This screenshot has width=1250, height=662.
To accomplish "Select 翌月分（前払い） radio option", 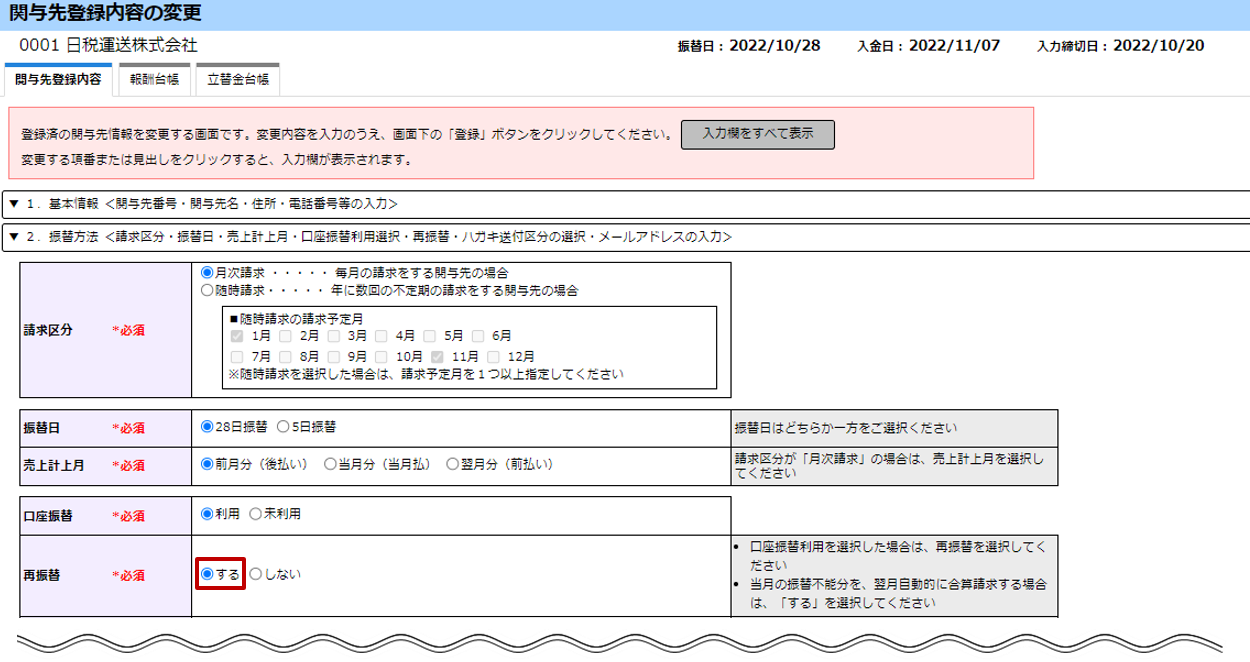I will pyautogui.click(x=453, y=464).
